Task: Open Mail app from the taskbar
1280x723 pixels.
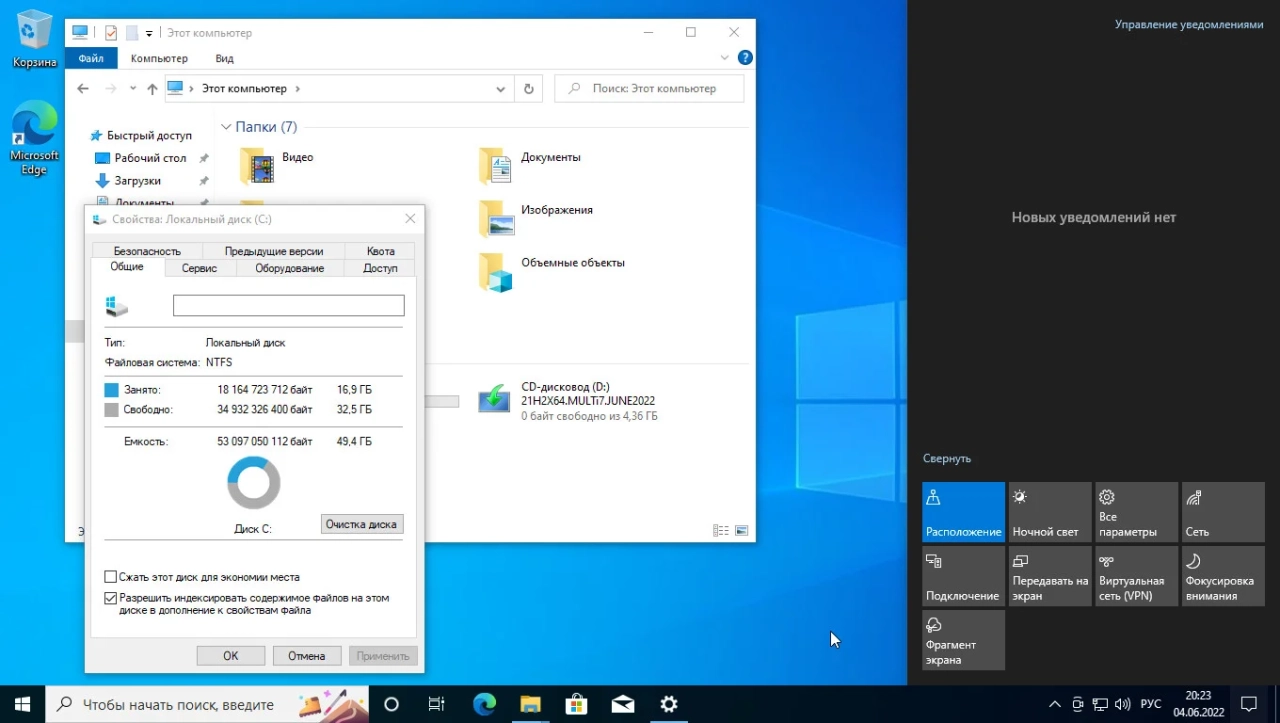Action: pyautogui.click(x=622, y=704)
